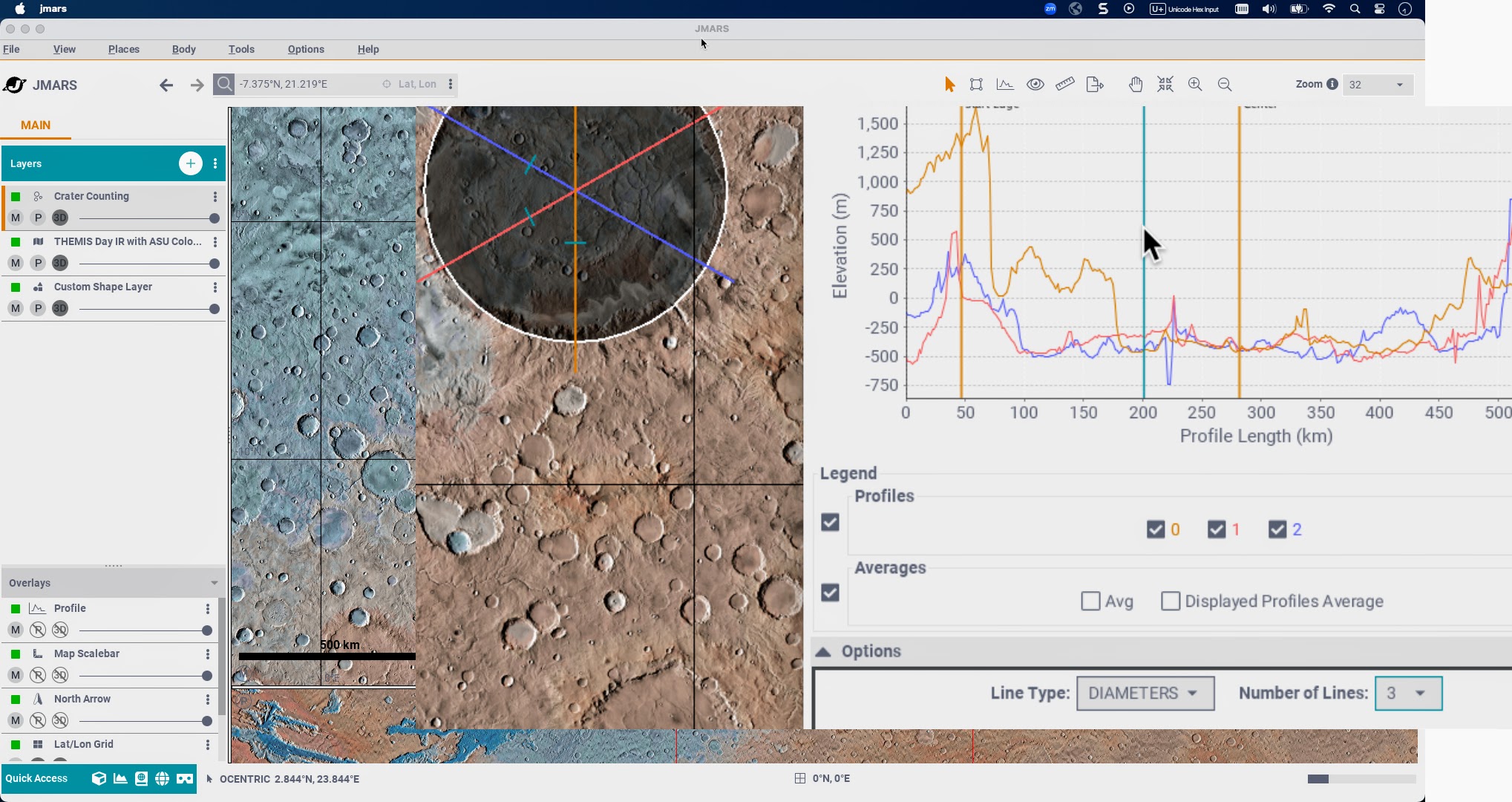The height and width of the screenshot is (802, 1512).
Task: Open the Layers panel kebab menu
Action: (215, 163)
